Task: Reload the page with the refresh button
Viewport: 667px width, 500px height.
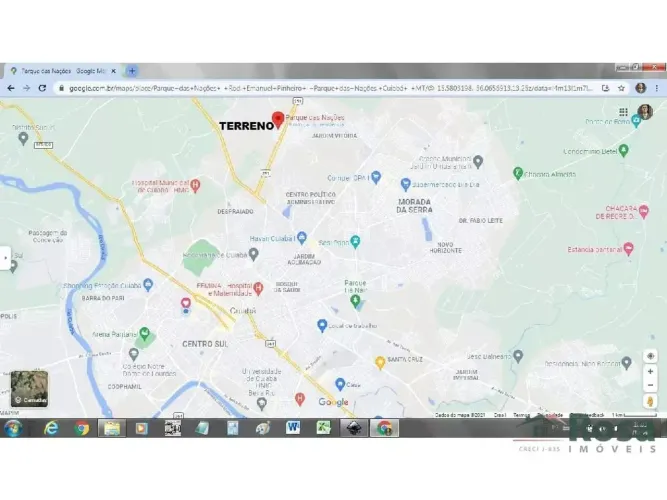Action: click(42, 88)
